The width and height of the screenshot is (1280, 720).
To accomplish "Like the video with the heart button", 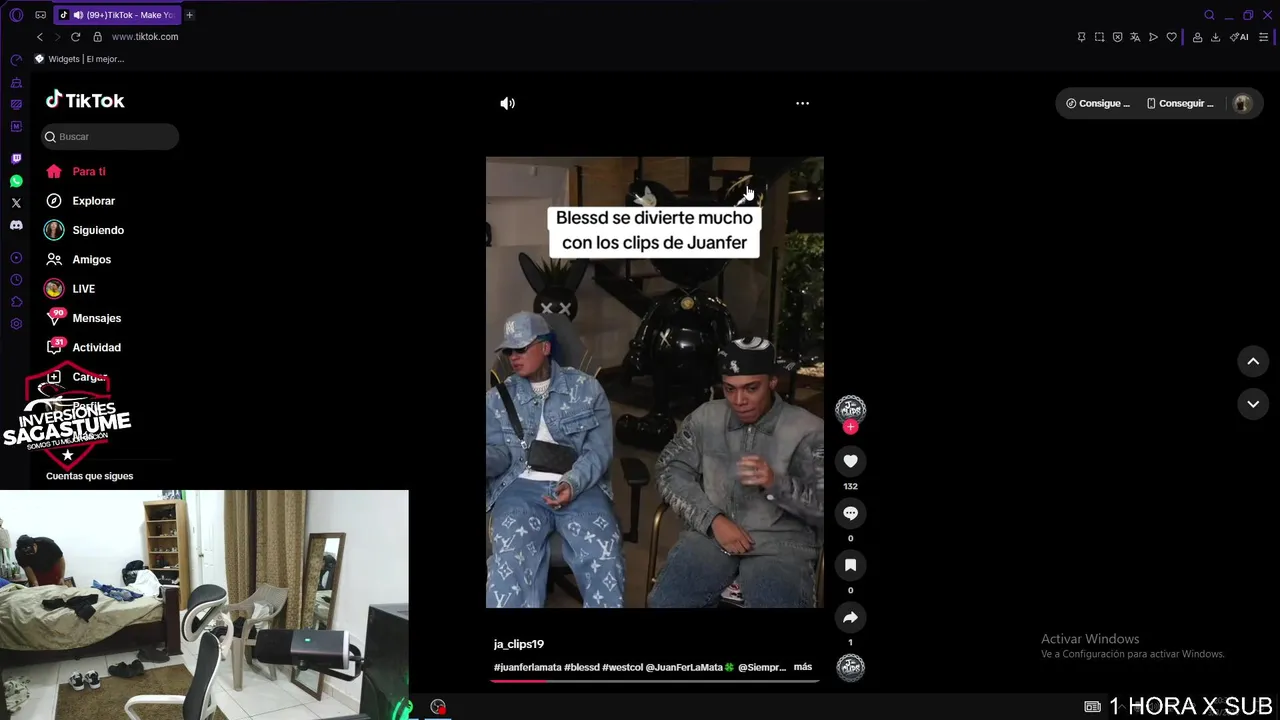I will click(850, 461).
